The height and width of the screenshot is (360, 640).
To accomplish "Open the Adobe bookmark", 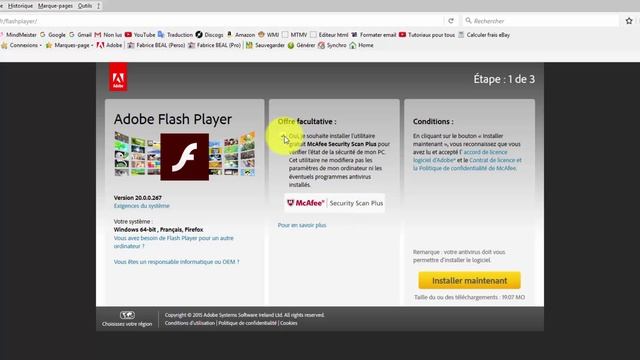I will tap(109, 45).
